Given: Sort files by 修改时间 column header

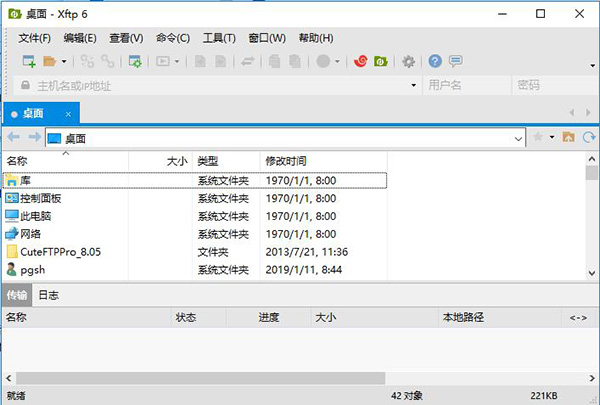Looking at the screenshot, I should tap(286, 161).
